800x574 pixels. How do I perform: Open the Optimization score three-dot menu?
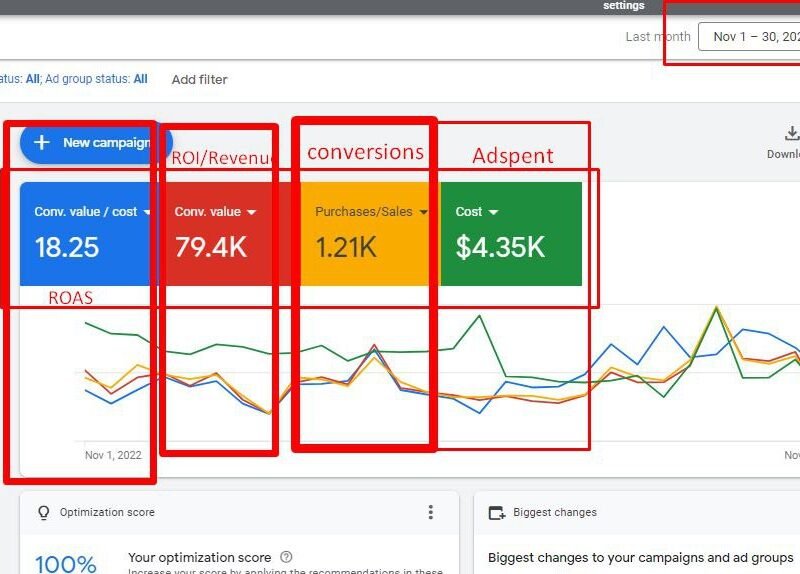pyautogui.click(x=431, y=512)
